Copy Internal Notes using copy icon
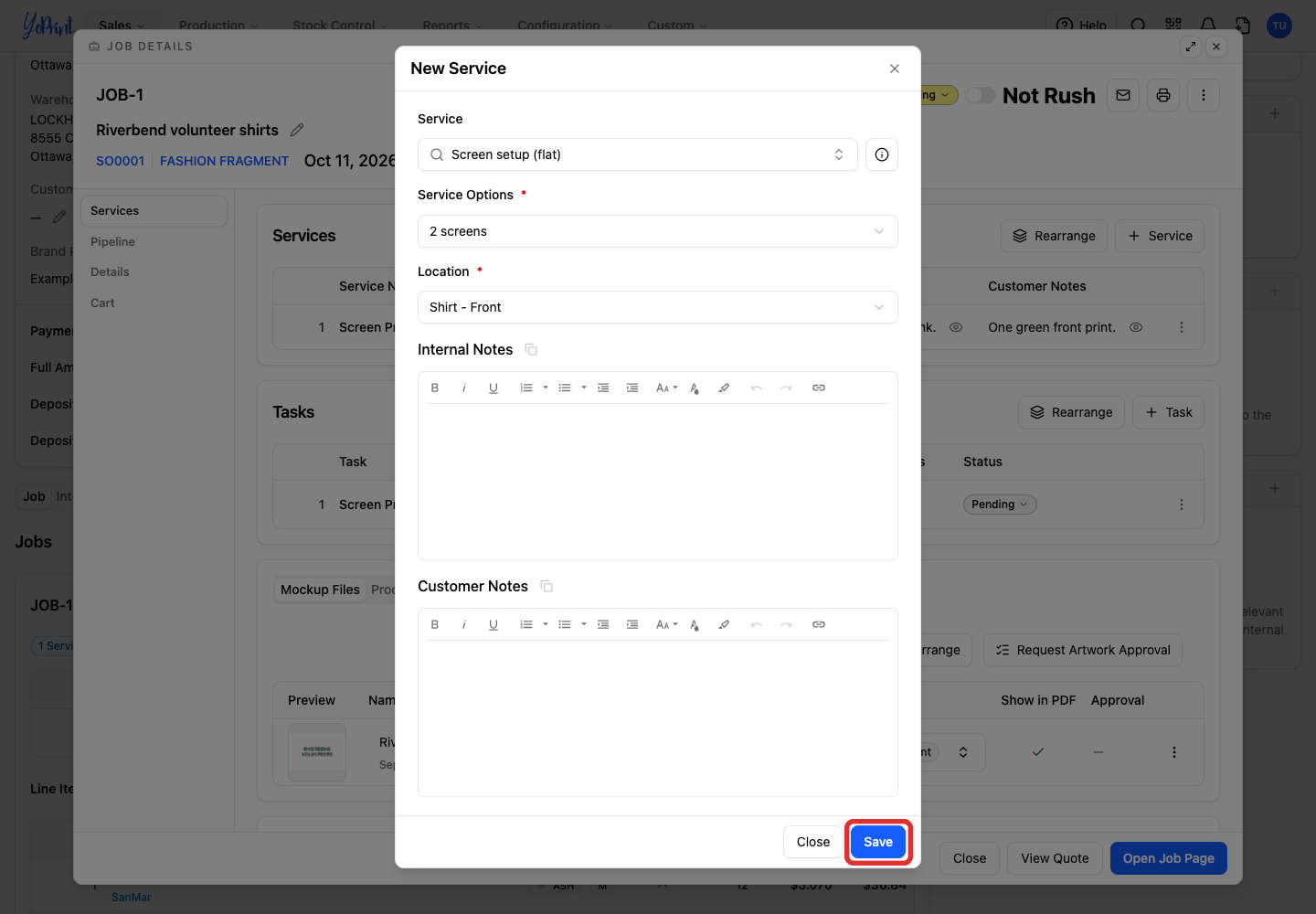Screen dimensions: 1316x914 click(531, 349)
